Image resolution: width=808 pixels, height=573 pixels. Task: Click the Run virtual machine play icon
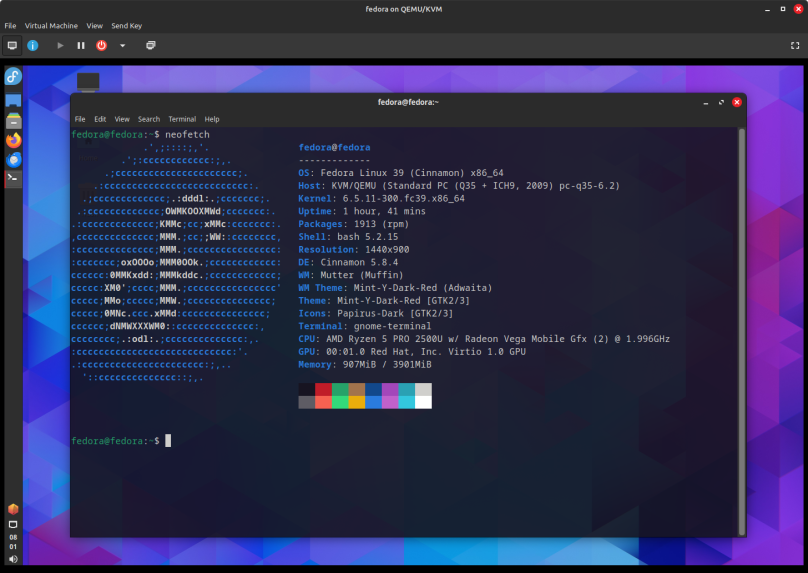click(60, 45)
